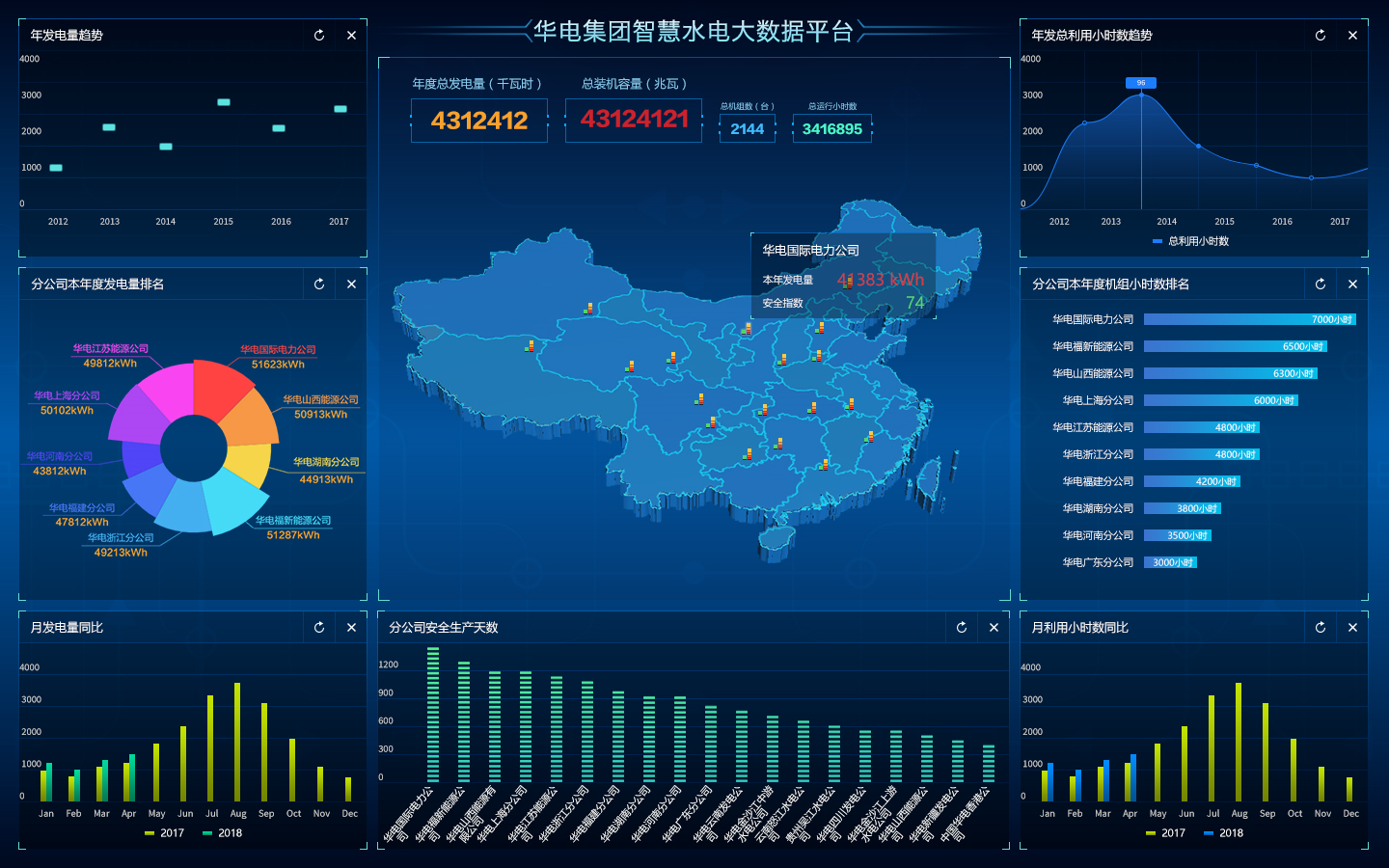Select the cyan 华电福新能源公司 pie slice
Viewport: 1389px width, 868px height.
(235, 501)
